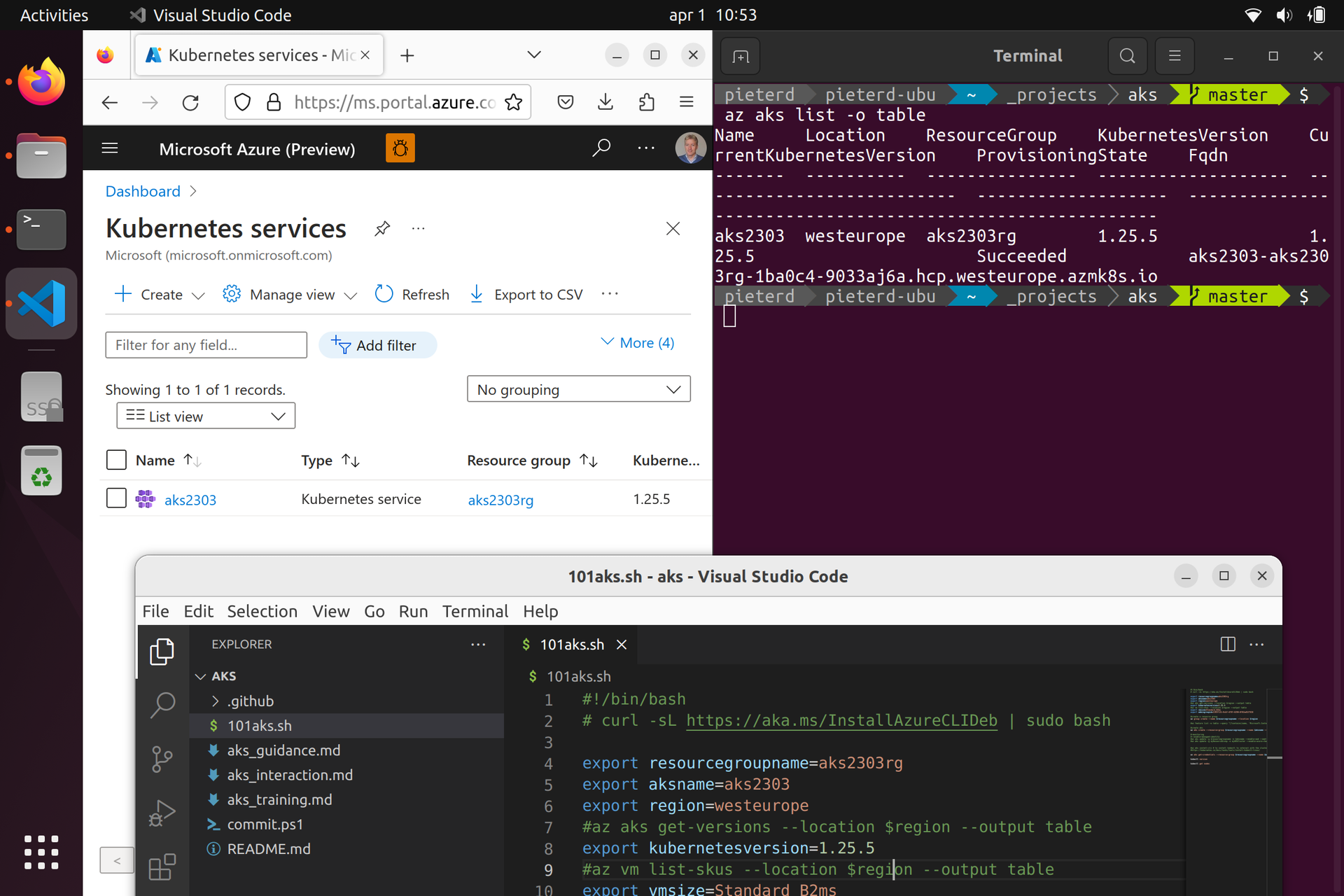Image resolution: width=1344 pixels, height=896 pixels.
Task: Open the Selection menu
Action: coord(262,611)
